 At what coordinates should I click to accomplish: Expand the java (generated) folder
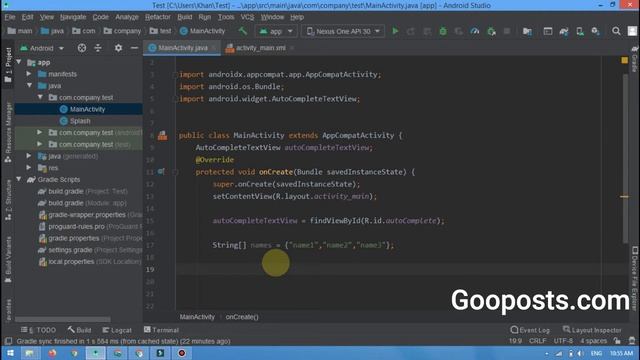tap(29, 156)
